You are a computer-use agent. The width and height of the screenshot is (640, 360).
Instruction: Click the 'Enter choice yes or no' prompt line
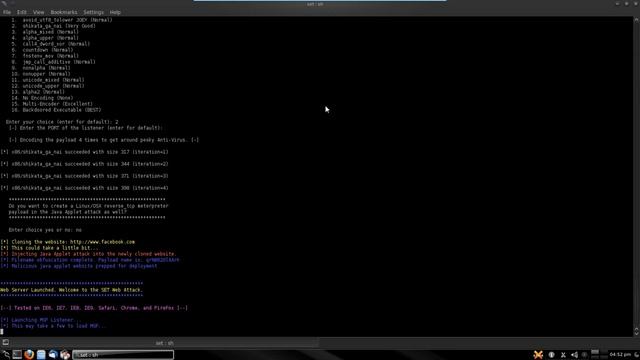click(x=45, y=230)
